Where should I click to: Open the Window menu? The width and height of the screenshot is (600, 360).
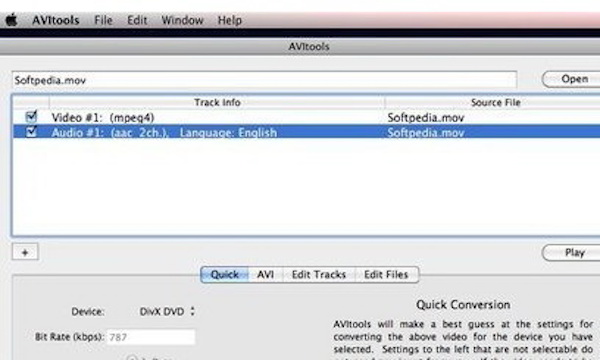pos(182,20)
